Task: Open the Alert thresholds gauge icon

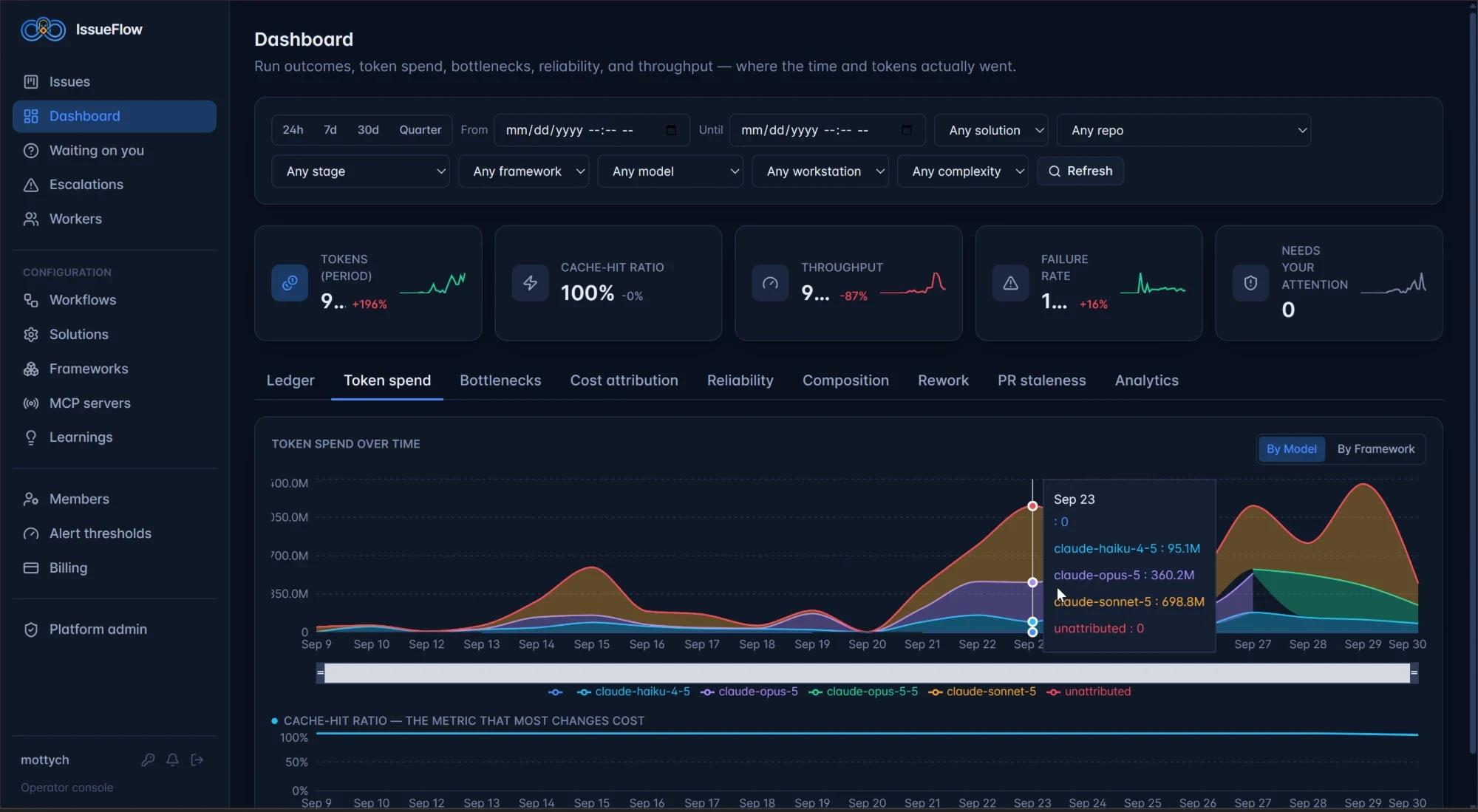Action: coord(31,534)
